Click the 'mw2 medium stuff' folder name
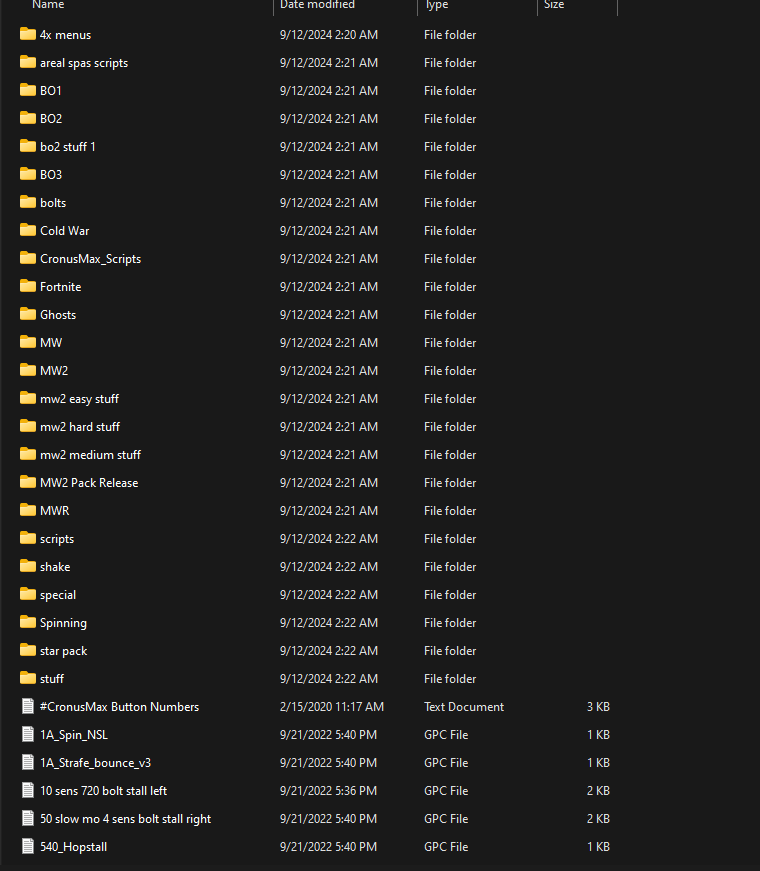The image size is (760, 871). click(x=91, y=455)
